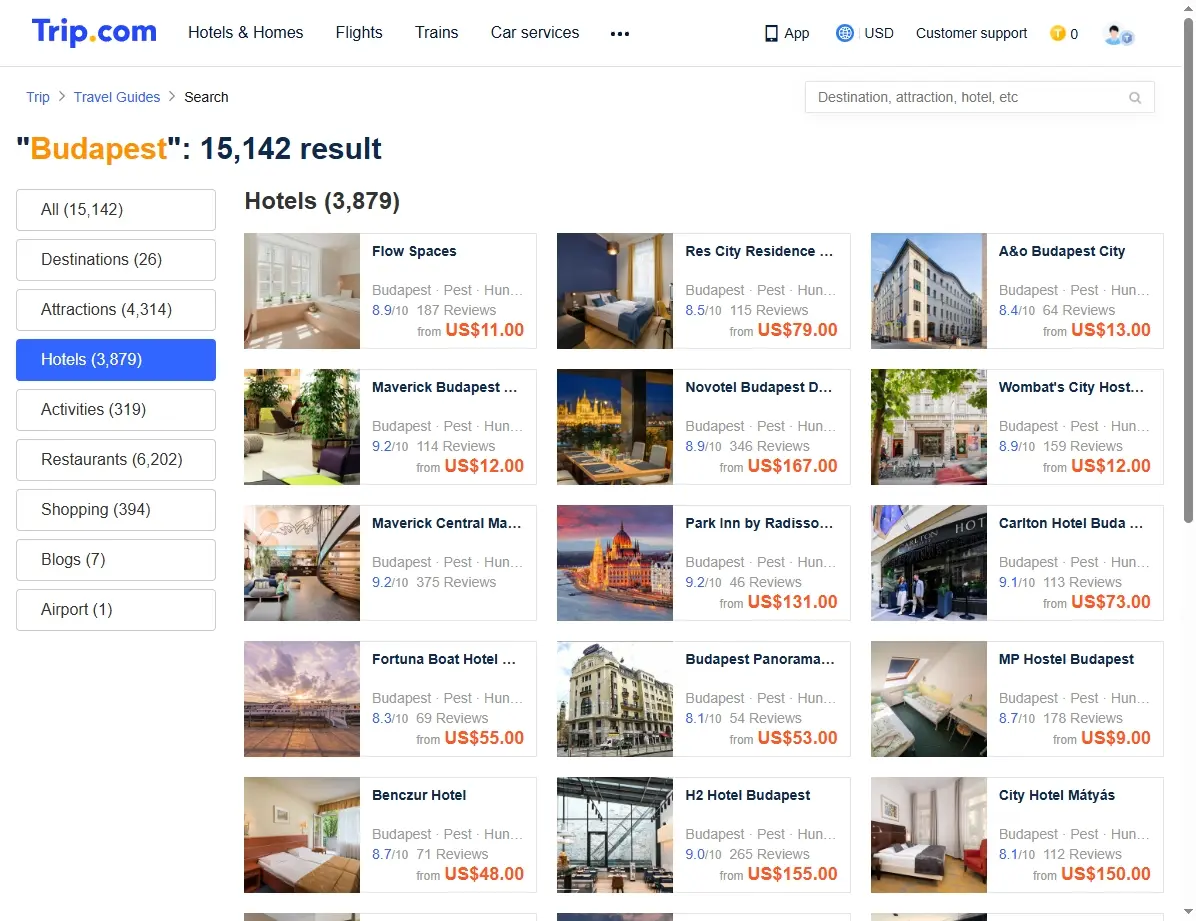1196x921 pixels.
Task: Open City Hotel Mátyás thumbnail
Action: coord(928,835)
